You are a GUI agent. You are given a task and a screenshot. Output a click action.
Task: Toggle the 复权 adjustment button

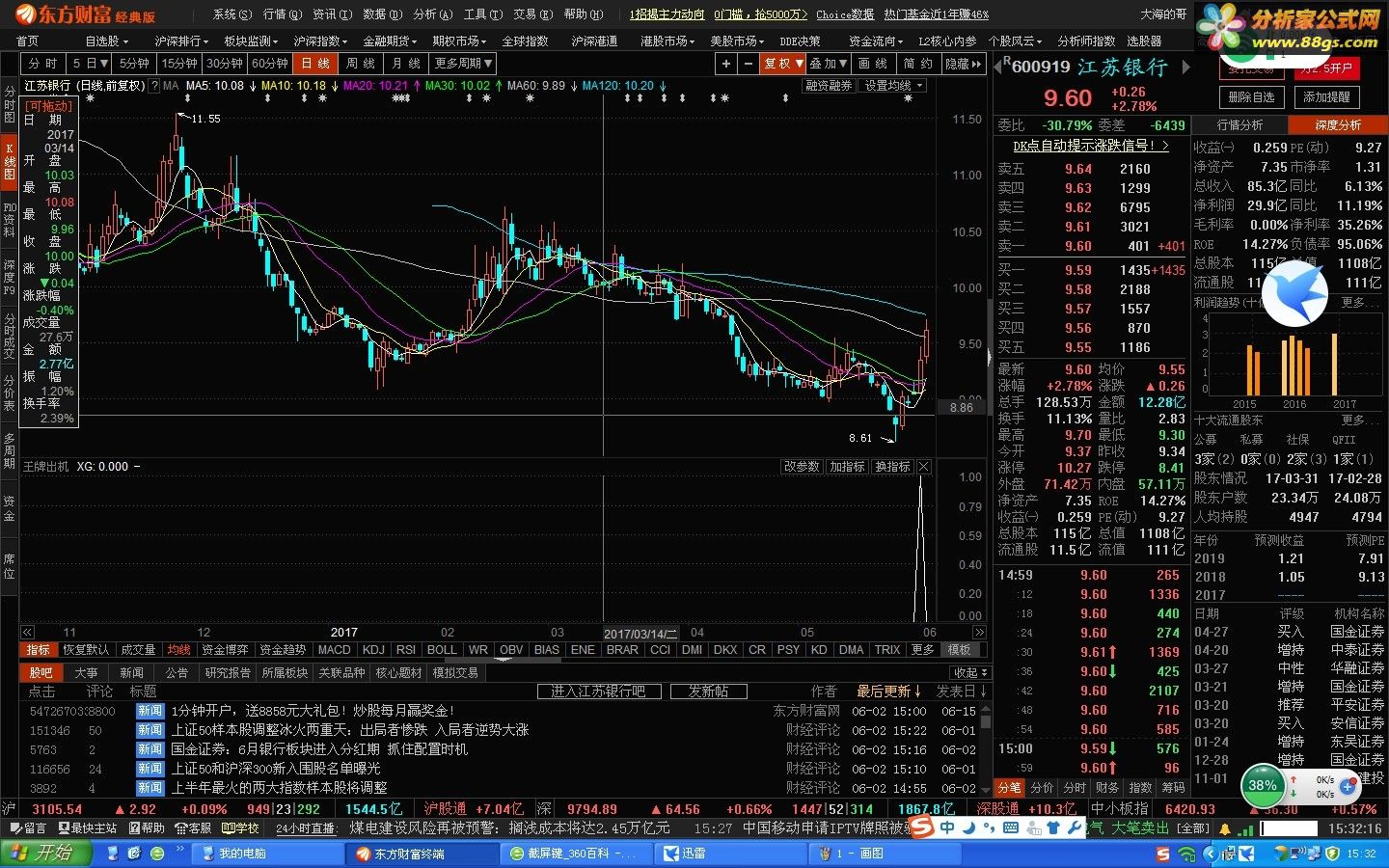point(782,64)
